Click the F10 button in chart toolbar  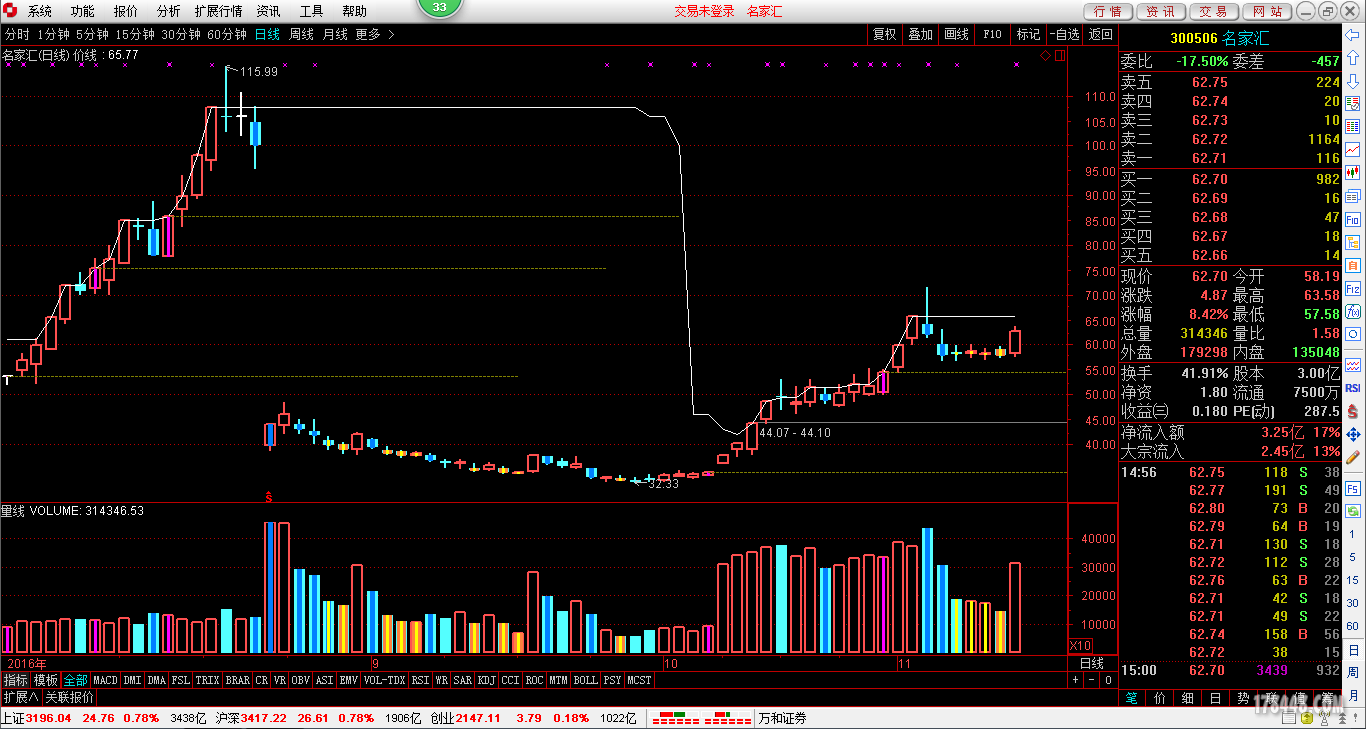coord(992,34)
